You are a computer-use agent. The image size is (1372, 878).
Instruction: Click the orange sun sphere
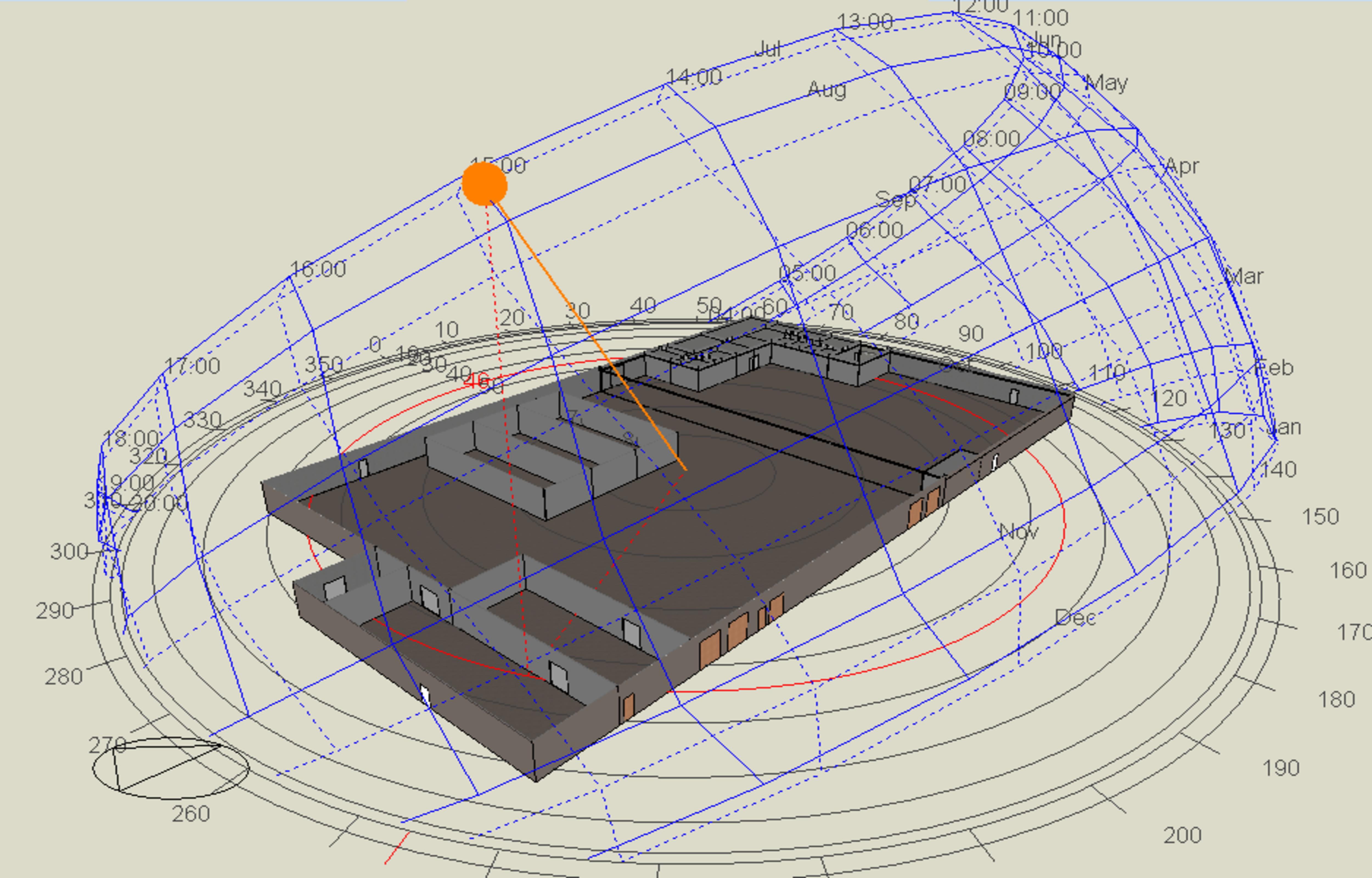[484, 184]
